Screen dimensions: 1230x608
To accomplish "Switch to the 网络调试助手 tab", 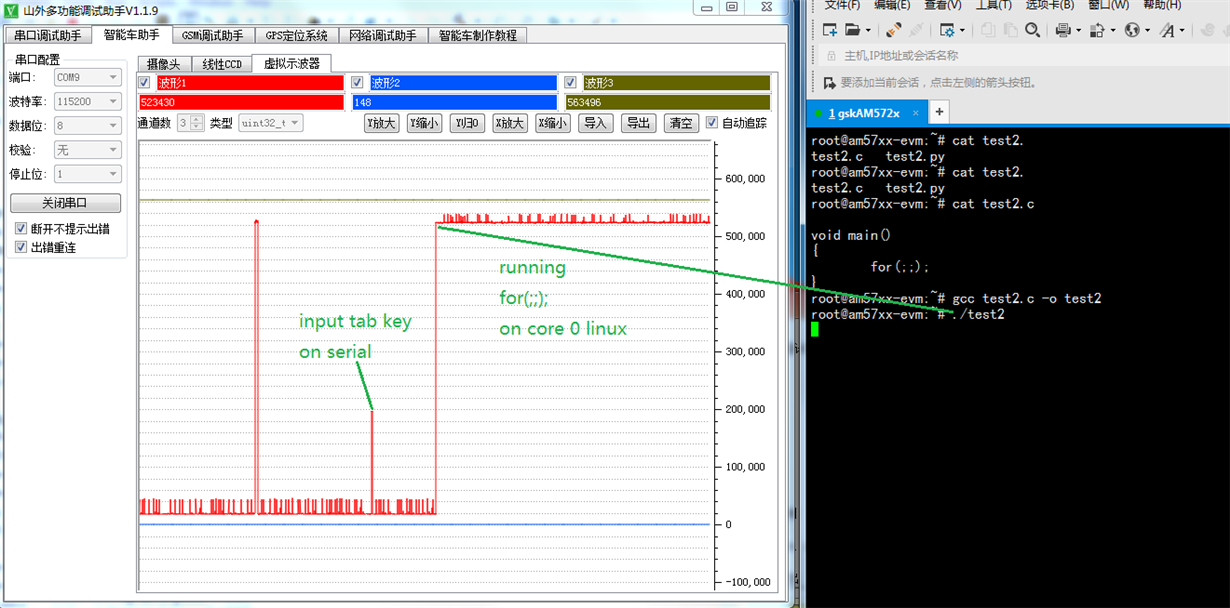I will click(383, 36).
